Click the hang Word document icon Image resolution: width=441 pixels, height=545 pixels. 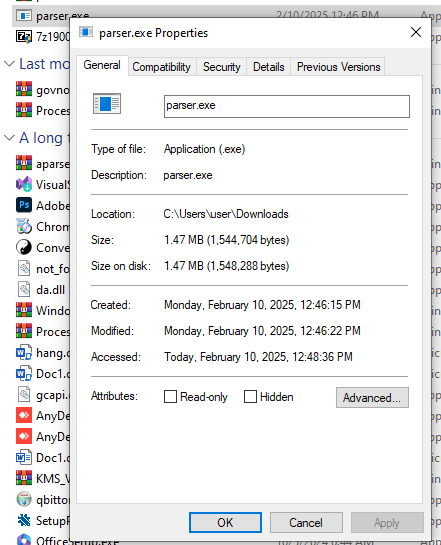[24, 352]
